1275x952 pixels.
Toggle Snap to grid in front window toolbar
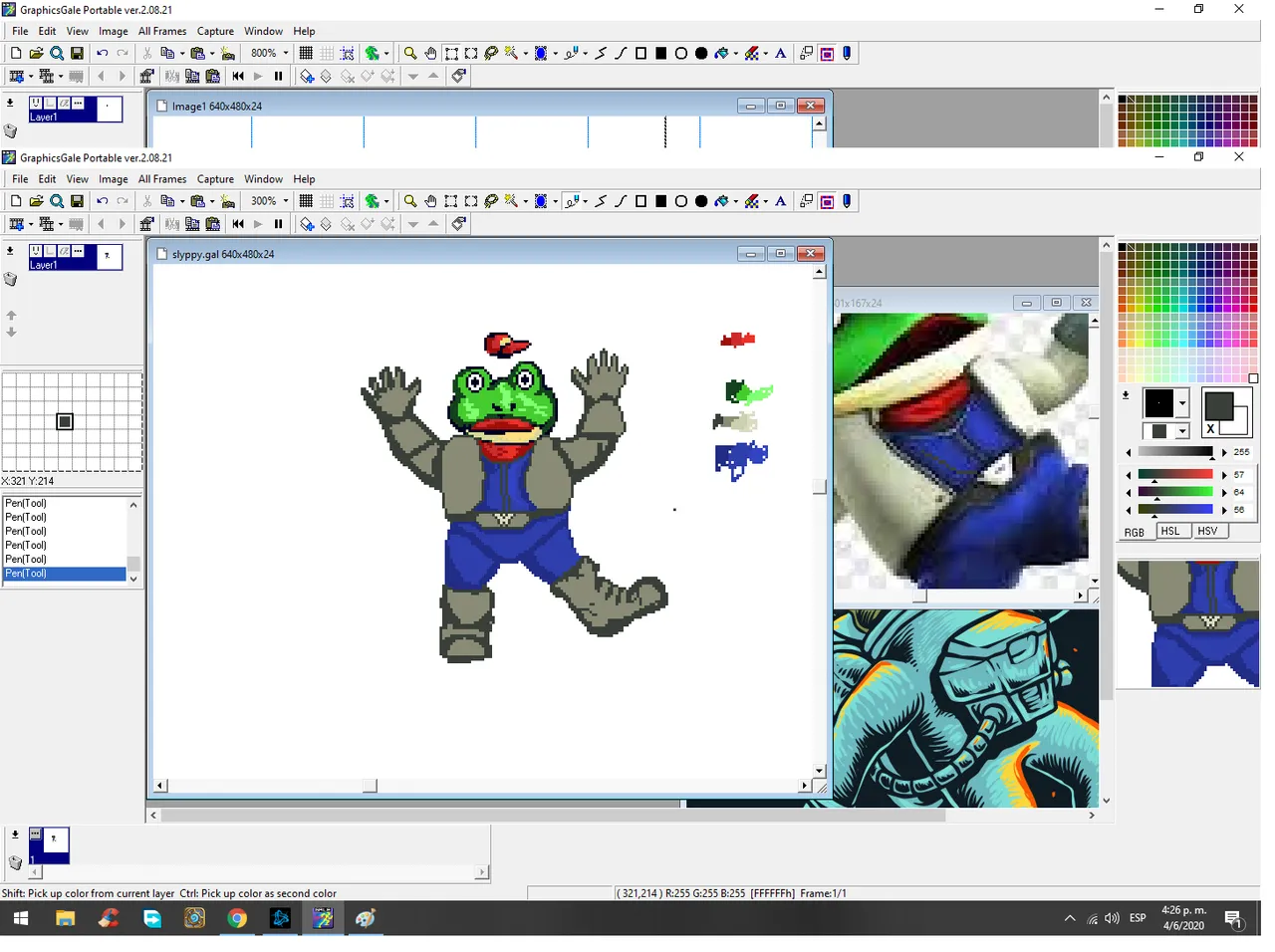[x=348, y=201]
